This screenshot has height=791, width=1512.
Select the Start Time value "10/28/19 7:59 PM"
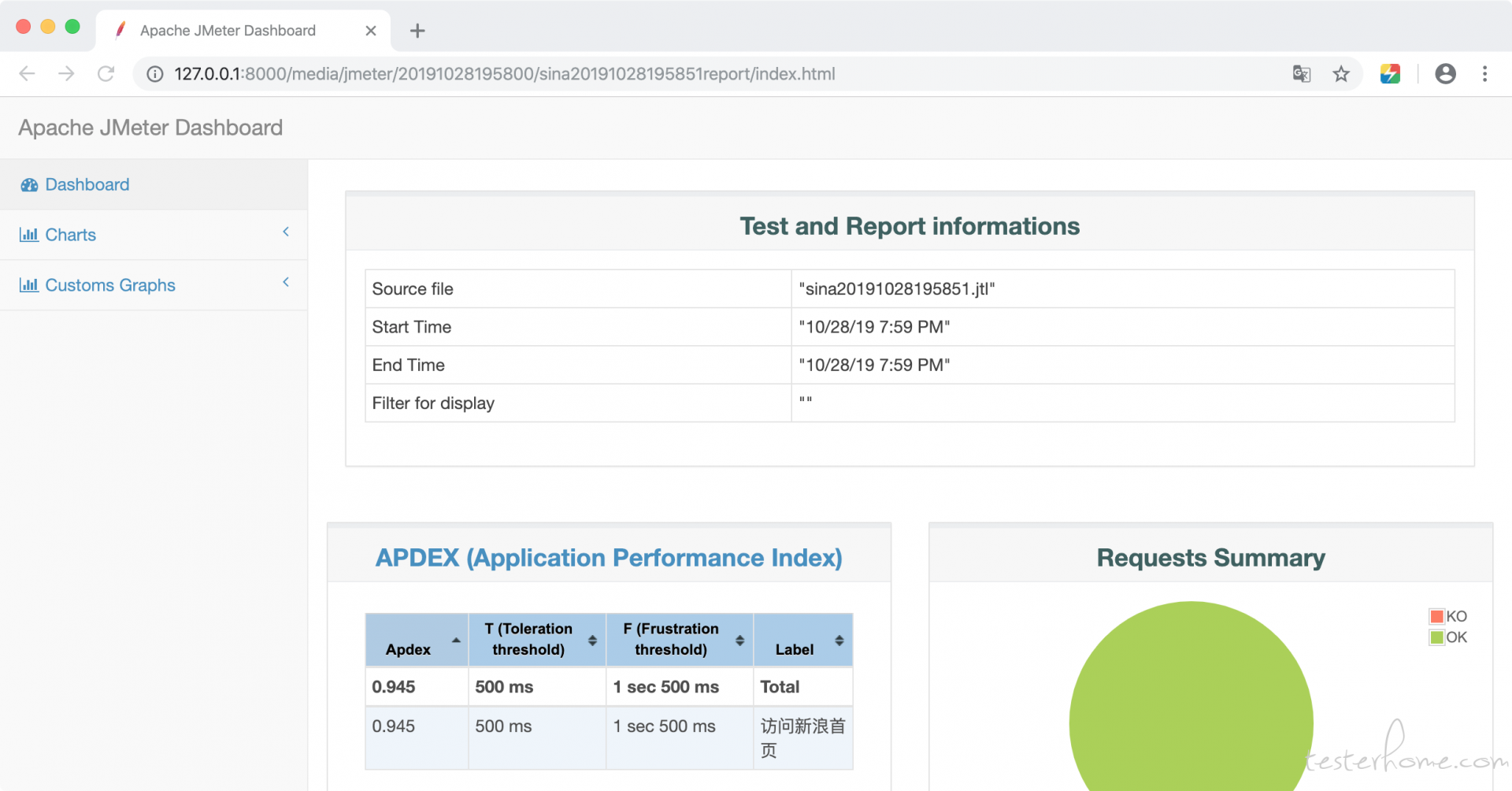[874, 327]
